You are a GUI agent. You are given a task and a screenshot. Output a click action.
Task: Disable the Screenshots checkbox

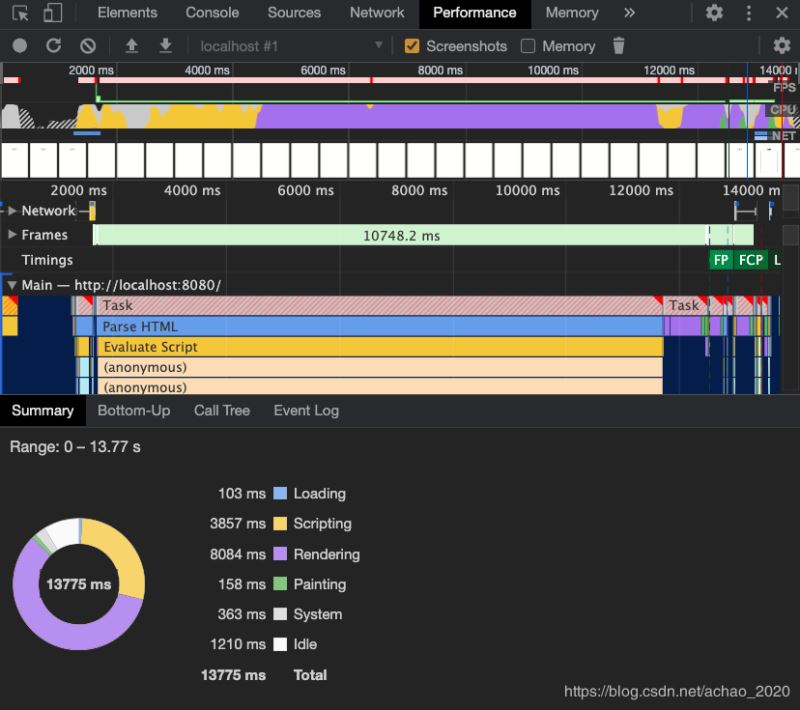tap(411, 46)
